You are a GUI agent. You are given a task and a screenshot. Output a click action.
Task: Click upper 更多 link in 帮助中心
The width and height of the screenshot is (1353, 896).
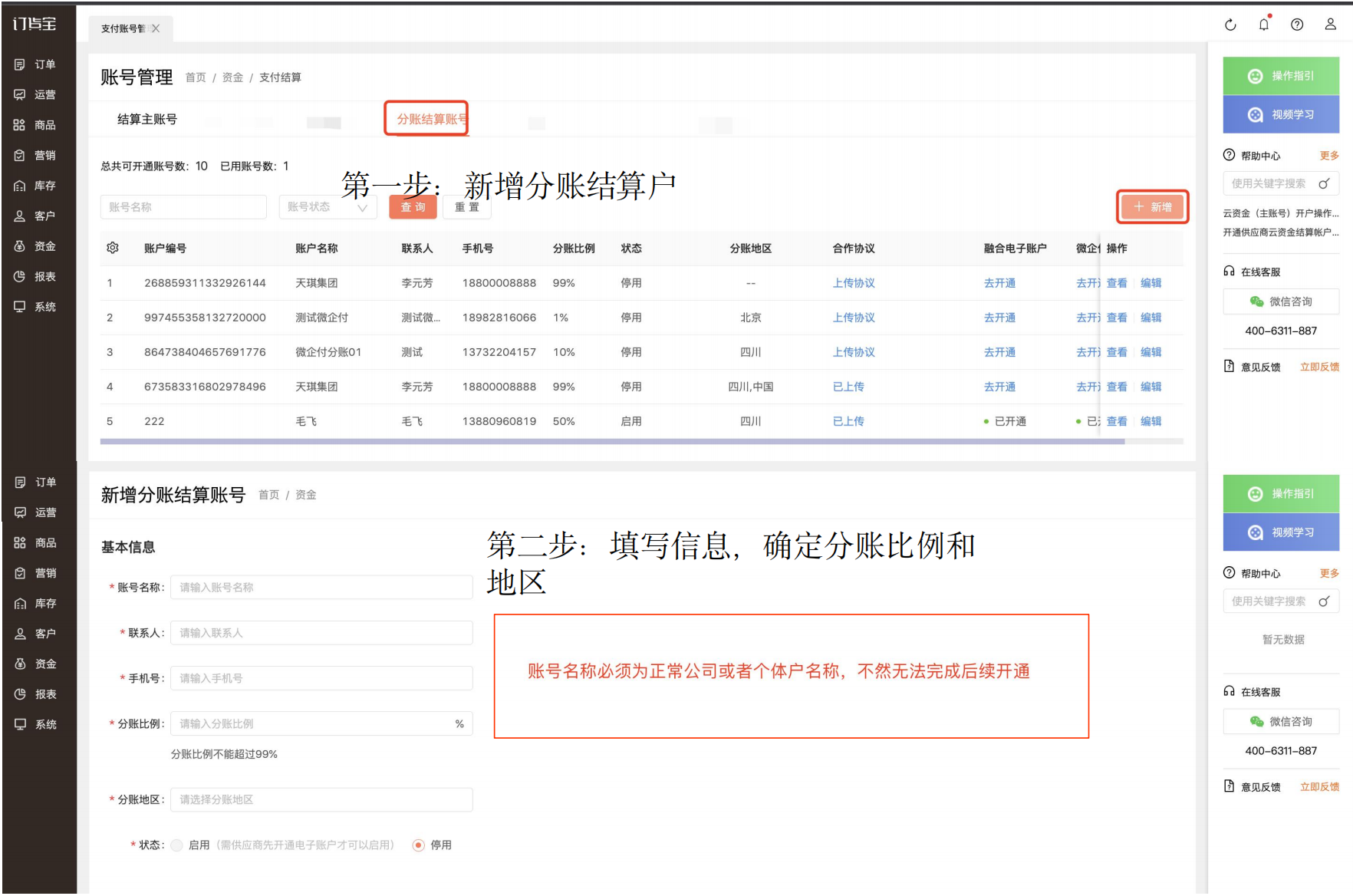(1329, 156)
